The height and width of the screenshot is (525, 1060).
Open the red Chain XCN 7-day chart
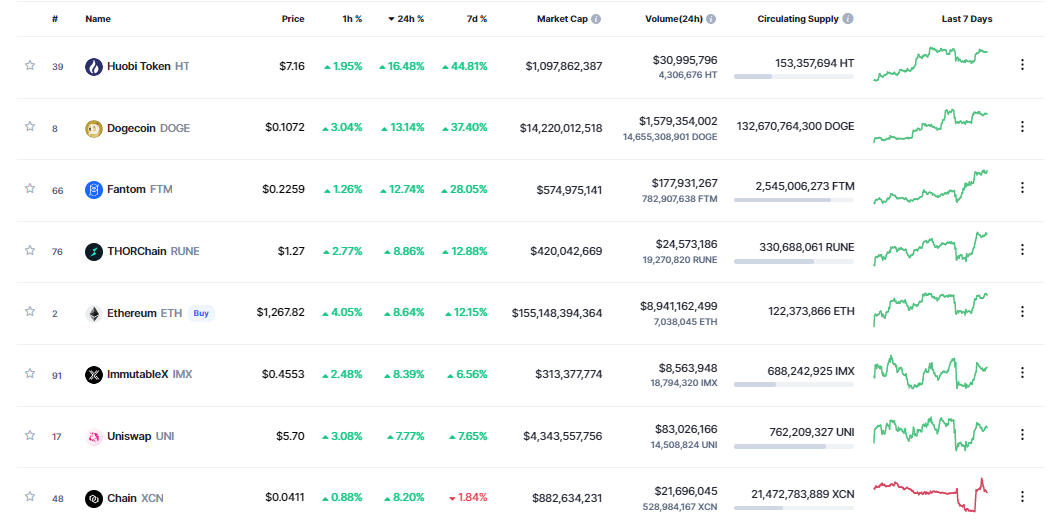[931, 495]
